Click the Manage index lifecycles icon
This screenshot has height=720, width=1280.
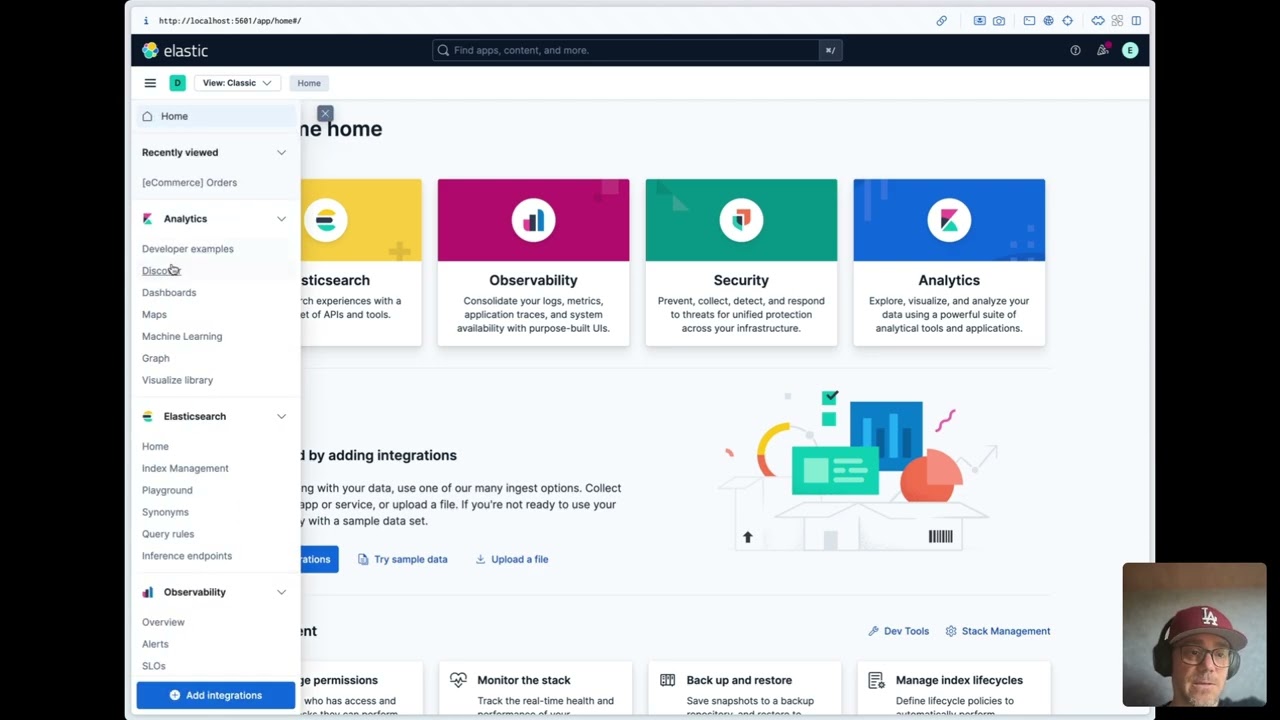tap(876, 680)
